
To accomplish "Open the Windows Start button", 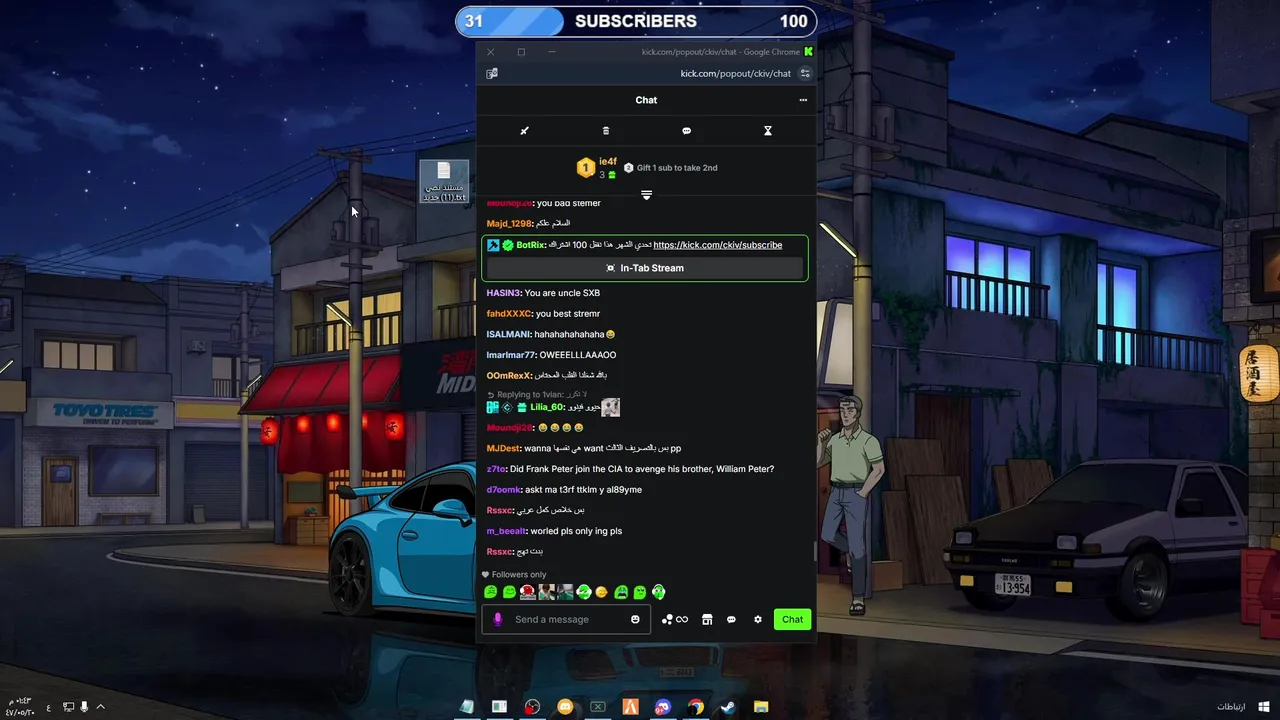I will [x=1264, y=707].
